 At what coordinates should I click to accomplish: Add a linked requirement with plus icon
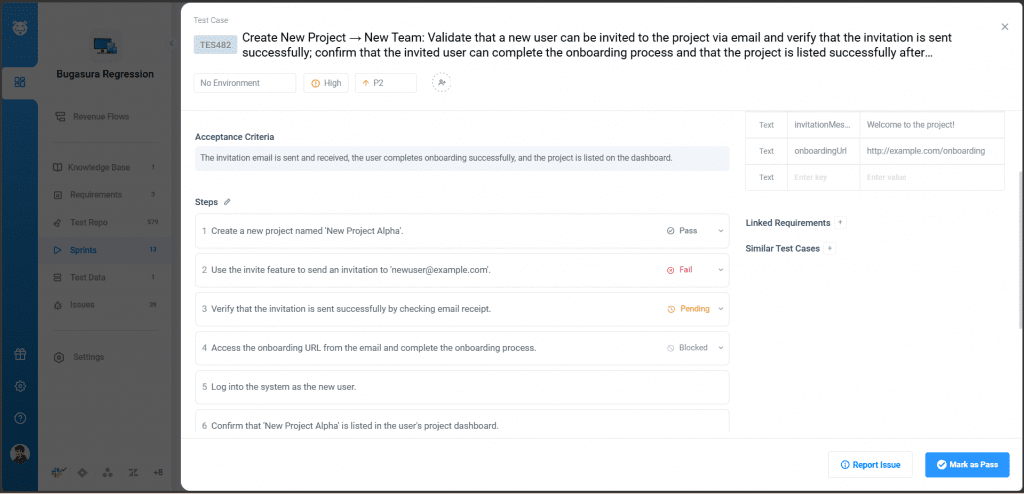point(840,222)
